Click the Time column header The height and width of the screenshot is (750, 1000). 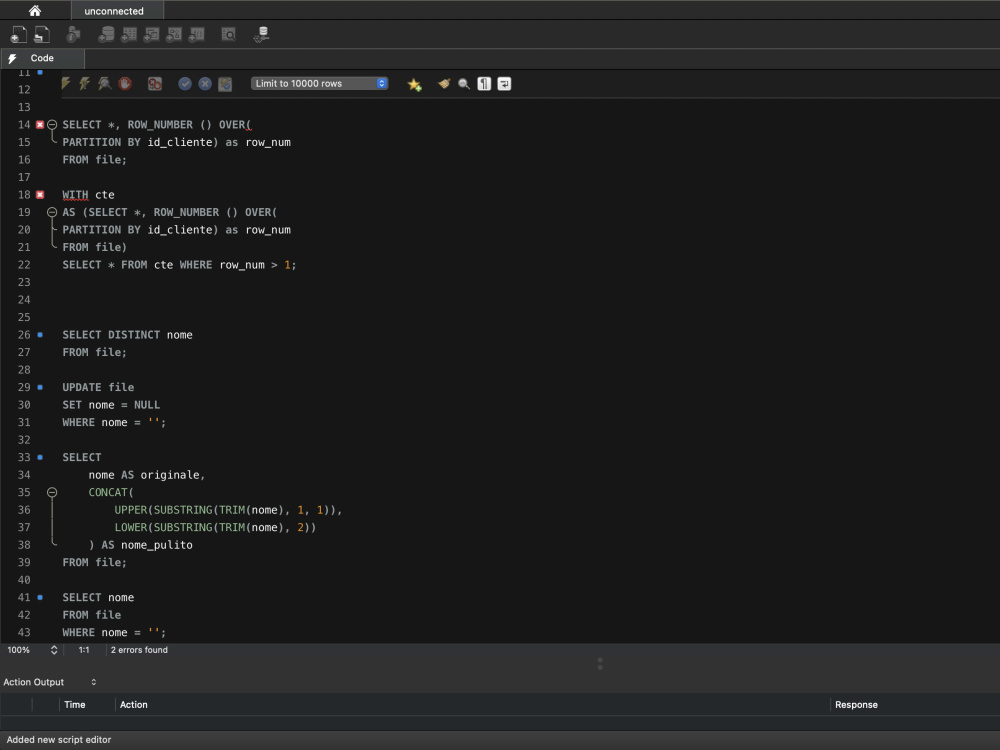coord(75,705)
